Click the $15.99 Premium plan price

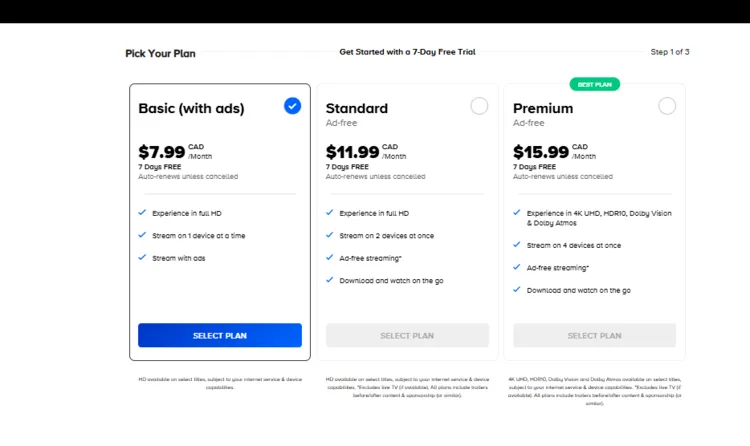[x=540, y=152]
